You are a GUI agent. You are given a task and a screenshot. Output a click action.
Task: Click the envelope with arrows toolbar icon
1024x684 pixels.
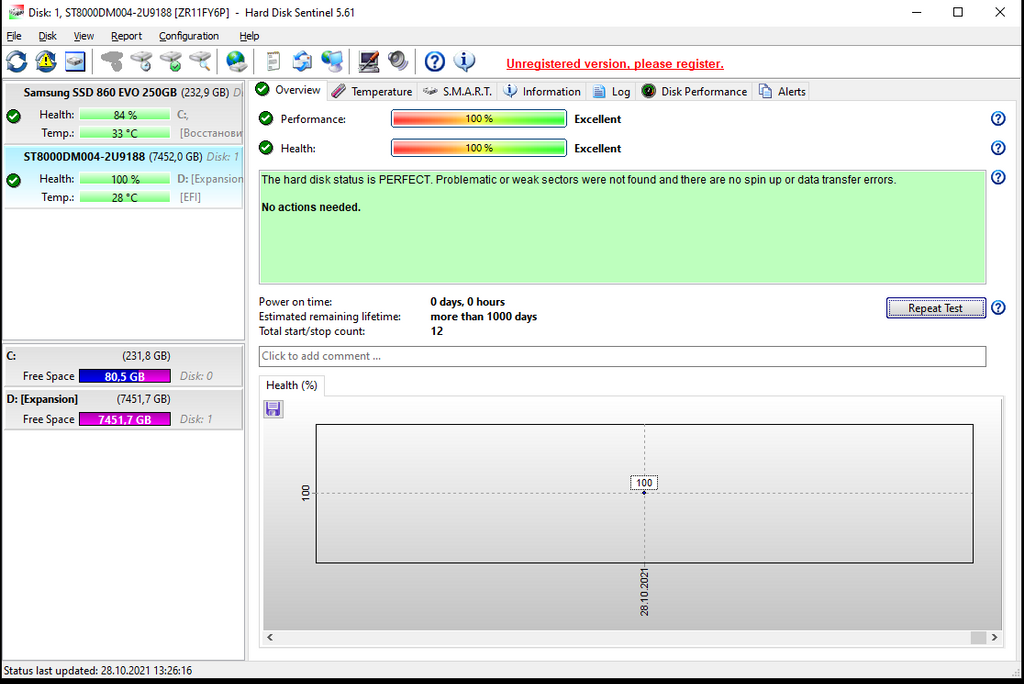tap(302, 62)
